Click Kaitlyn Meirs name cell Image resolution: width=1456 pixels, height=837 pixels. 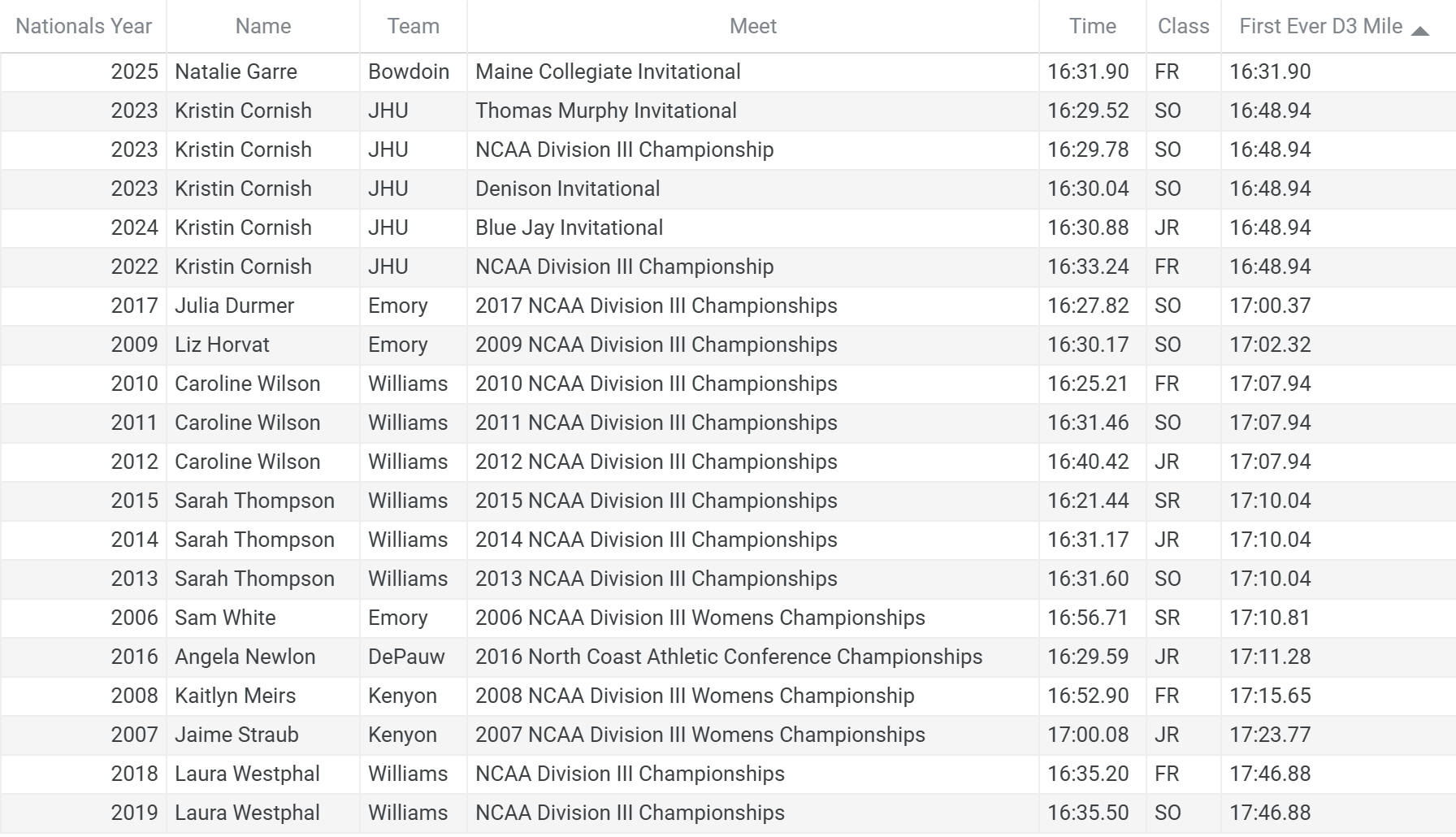tap(235, 696)
